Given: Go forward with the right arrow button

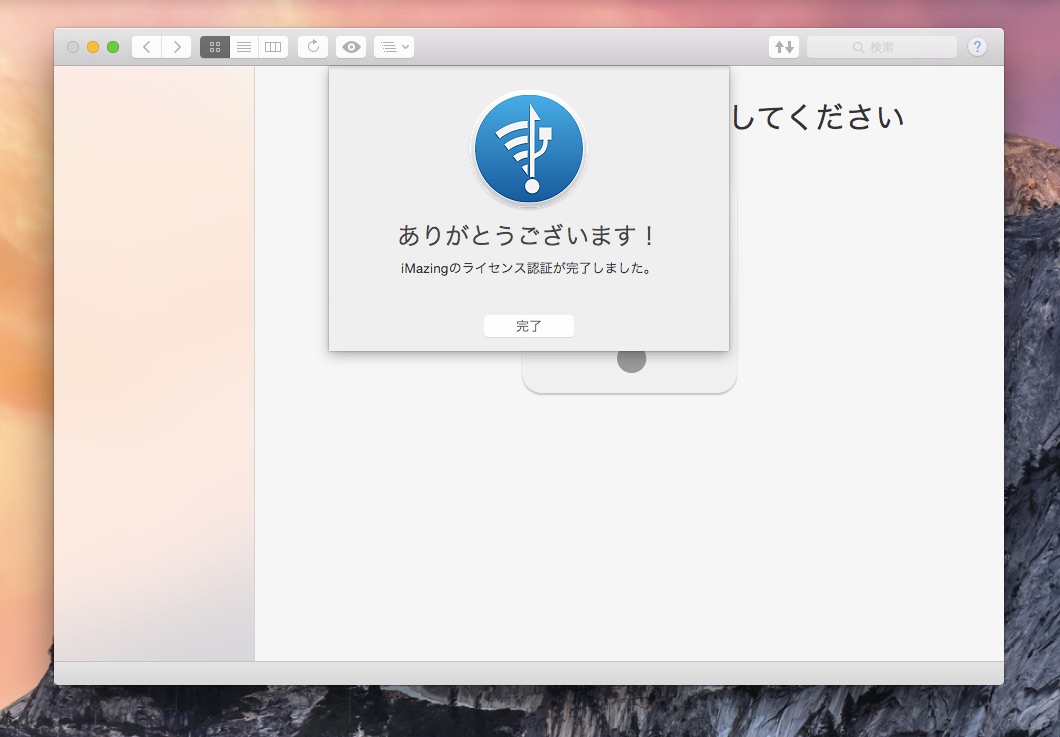Looking at the screenshot, I should (x=176, y=47).
